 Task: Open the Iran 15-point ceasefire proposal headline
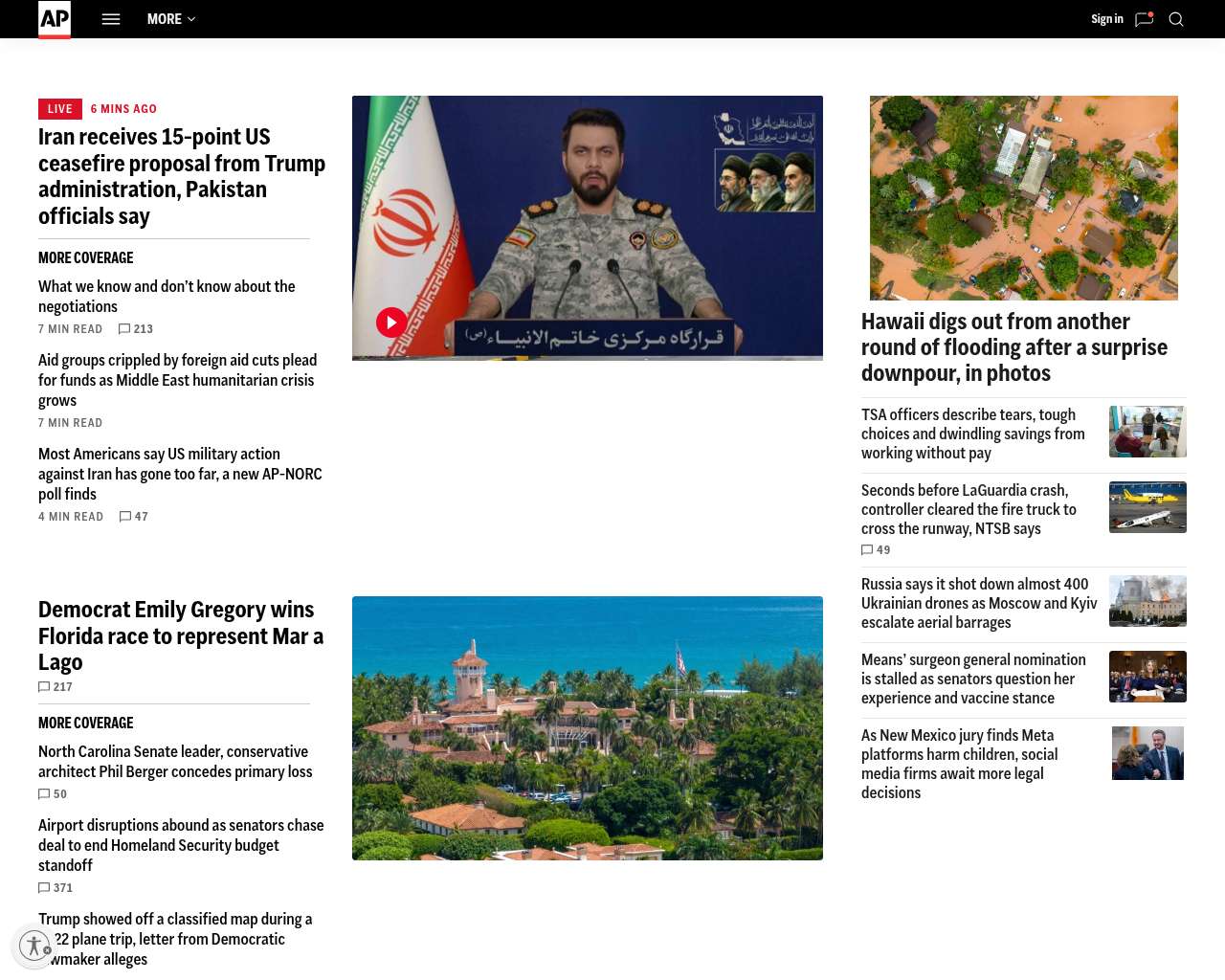182,176
